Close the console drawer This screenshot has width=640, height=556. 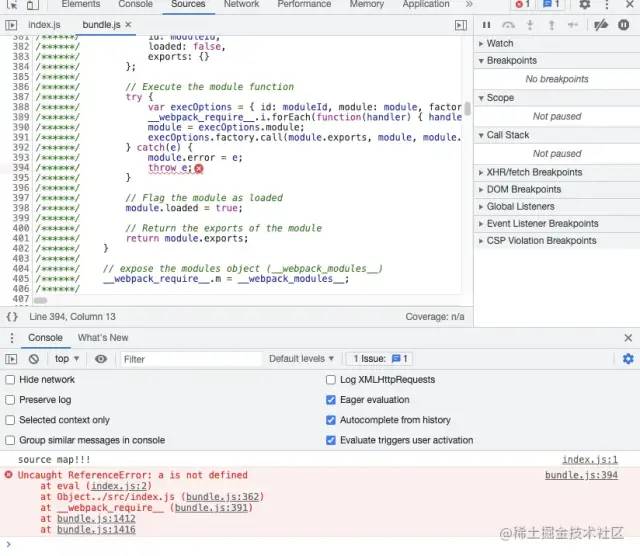[x=628, y=338]
